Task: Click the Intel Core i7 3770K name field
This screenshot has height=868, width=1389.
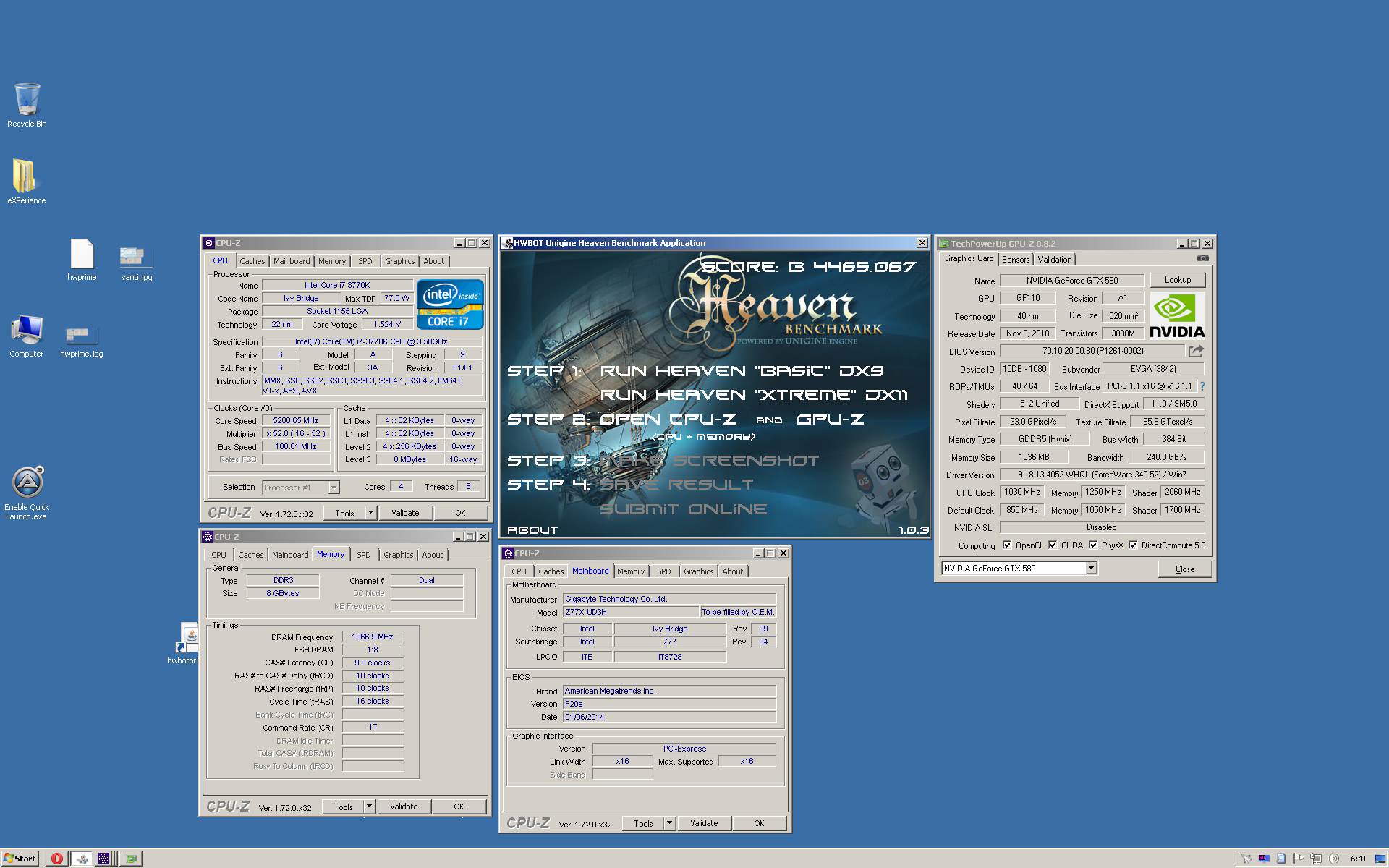Action: pos(337,285)
